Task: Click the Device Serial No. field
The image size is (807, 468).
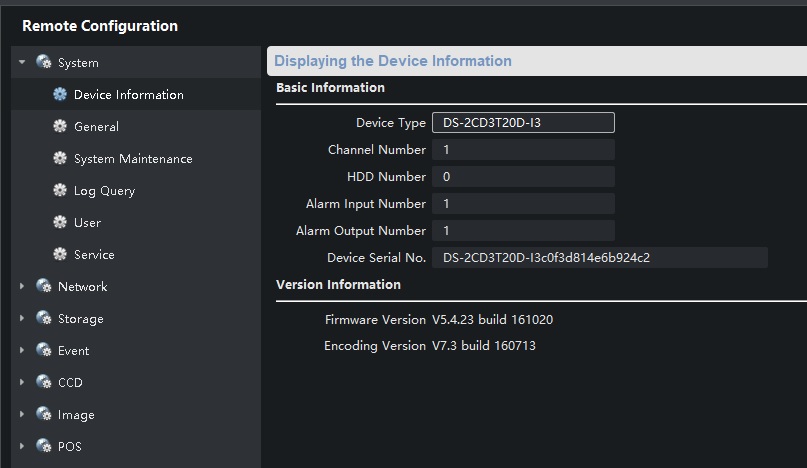Action: [x=599, y=258]
